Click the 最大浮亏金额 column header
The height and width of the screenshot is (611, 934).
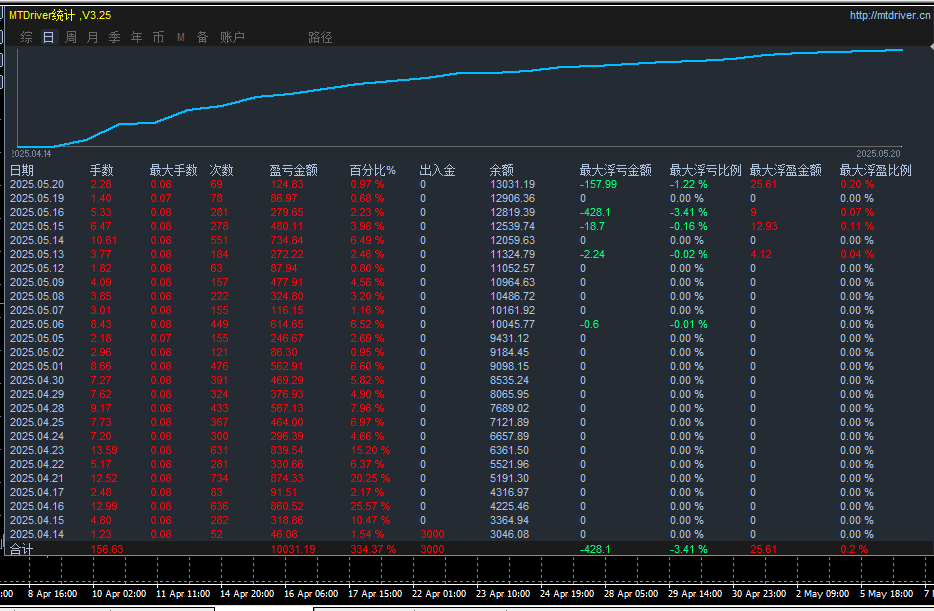click(615, 170)
